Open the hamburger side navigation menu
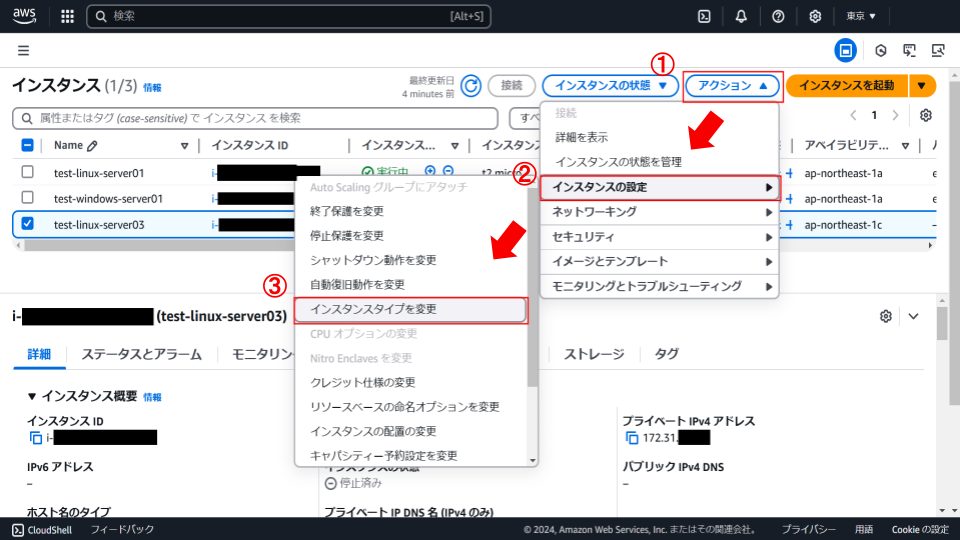960x540 pixels. (23, 51)
